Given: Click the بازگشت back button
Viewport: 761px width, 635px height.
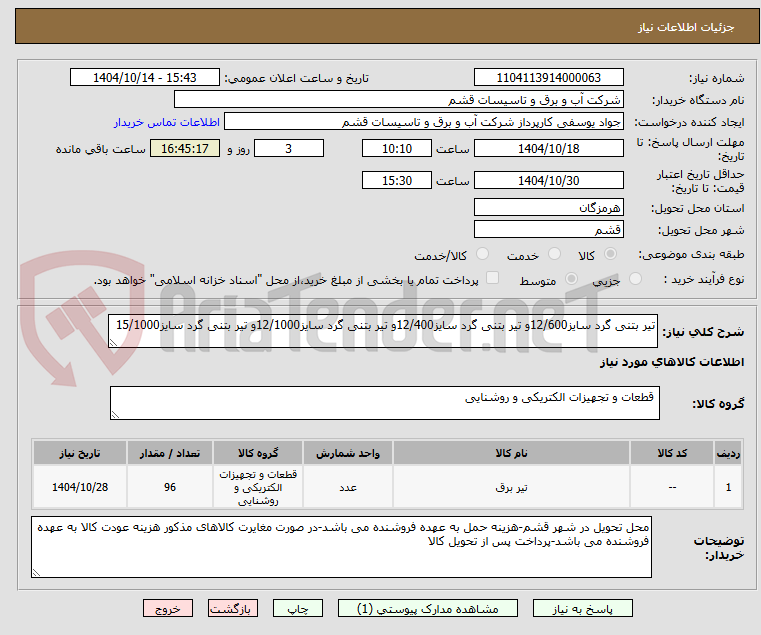Looking at the screenshot, I should coord(233,608).
